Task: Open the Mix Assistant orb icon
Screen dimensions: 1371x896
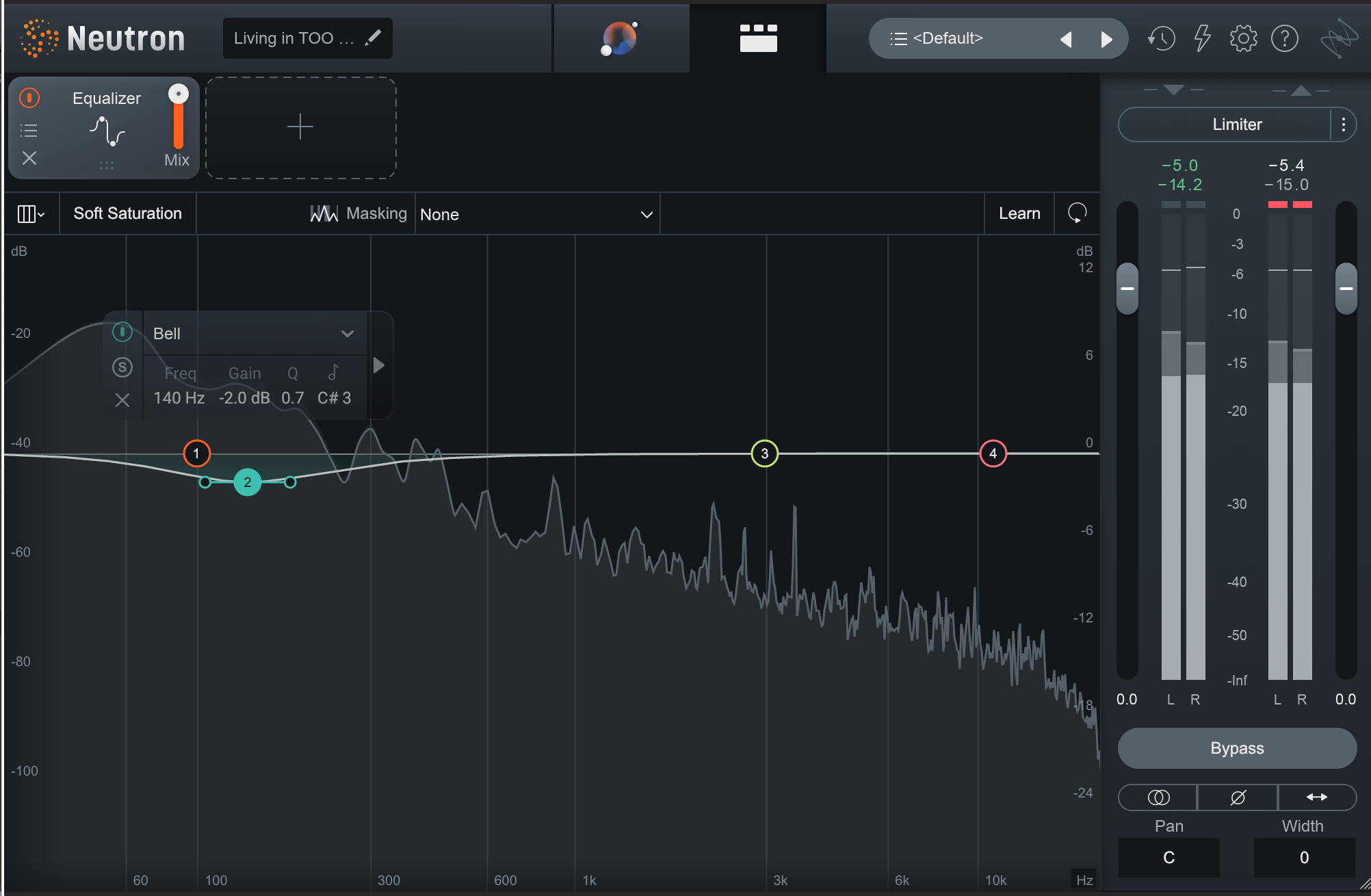Action: point(619,38)
